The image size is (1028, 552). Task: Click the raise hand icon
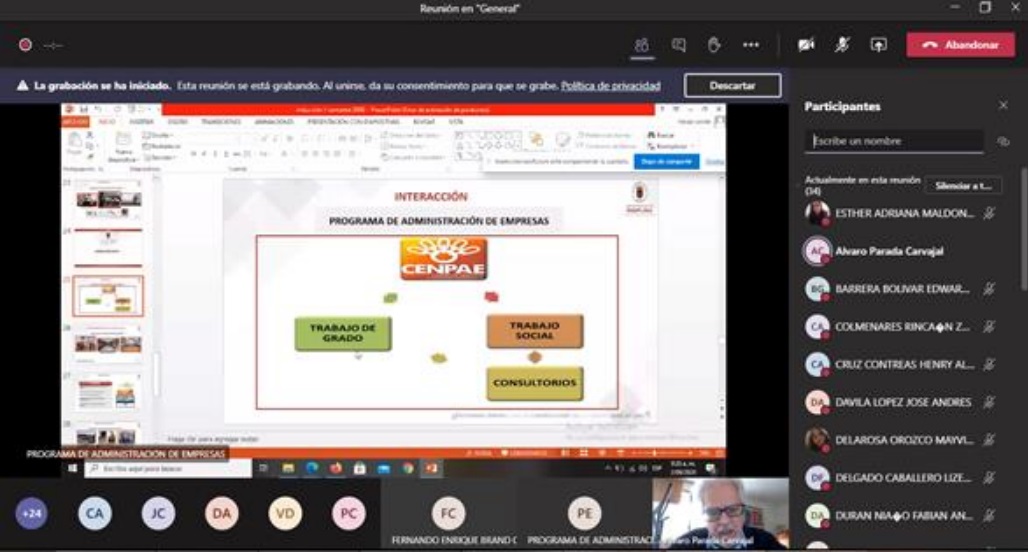click(x=714, y=45)
